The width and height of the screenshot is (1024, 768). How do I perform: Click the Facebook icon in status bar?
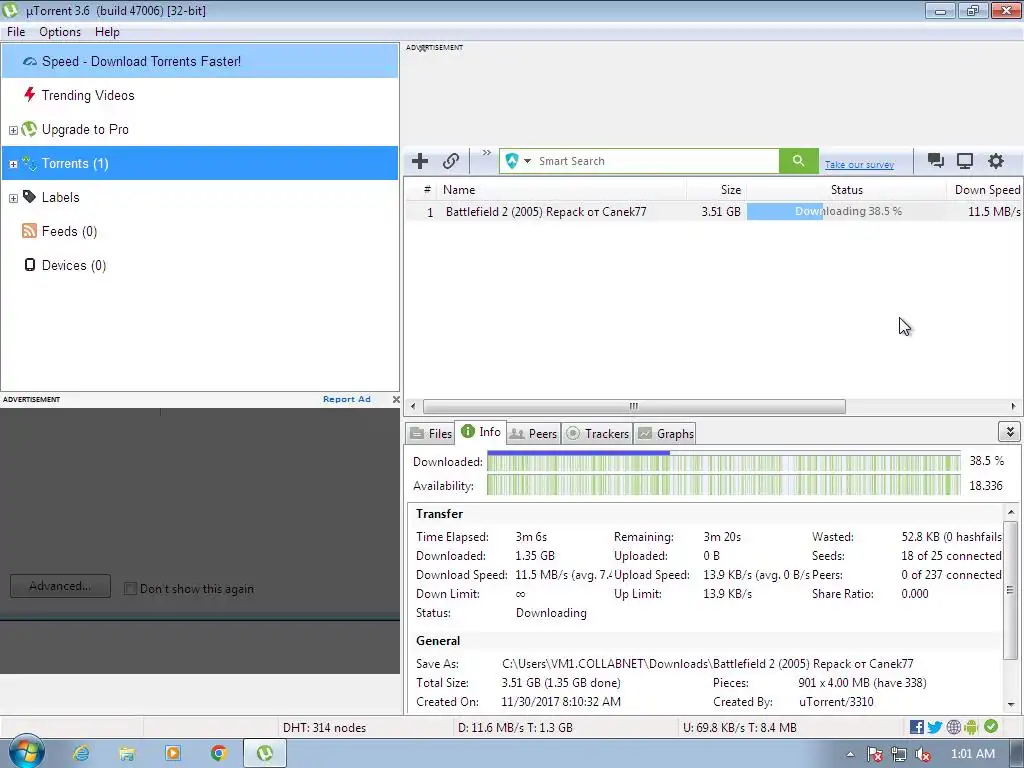pos(916,727)
